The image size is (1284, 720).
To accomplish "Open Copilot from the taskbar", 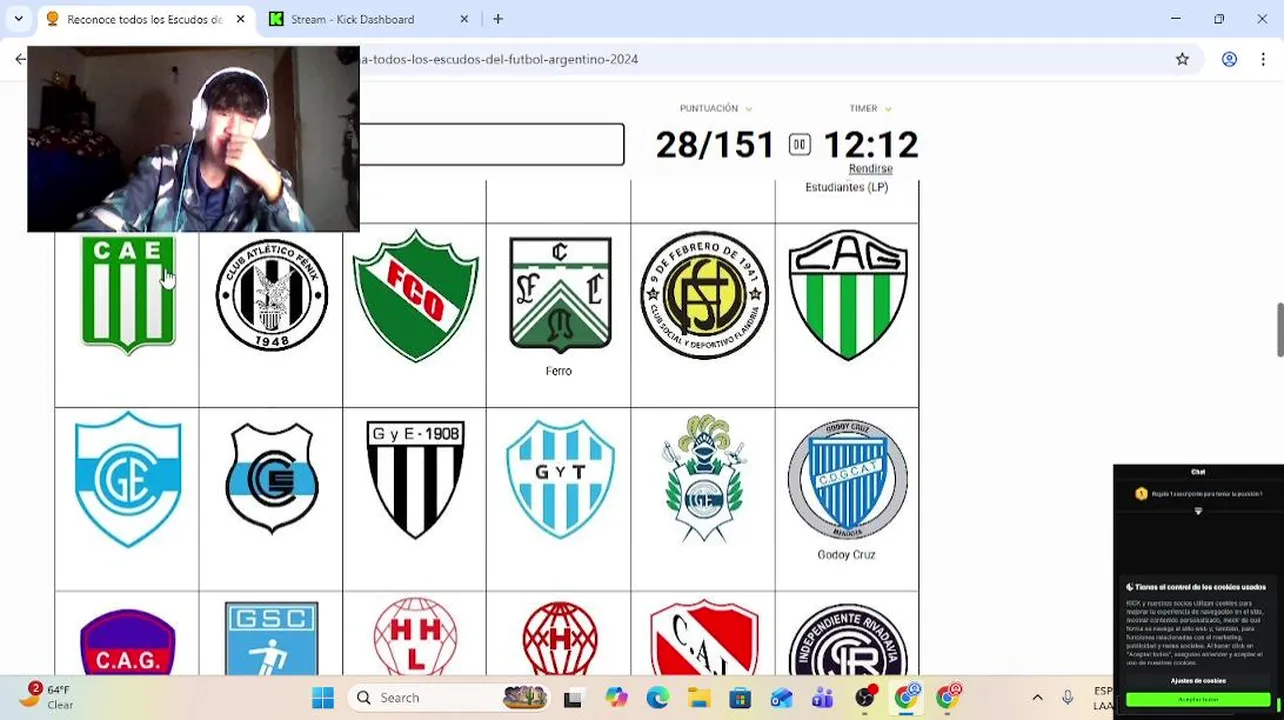I will [616, 698].
